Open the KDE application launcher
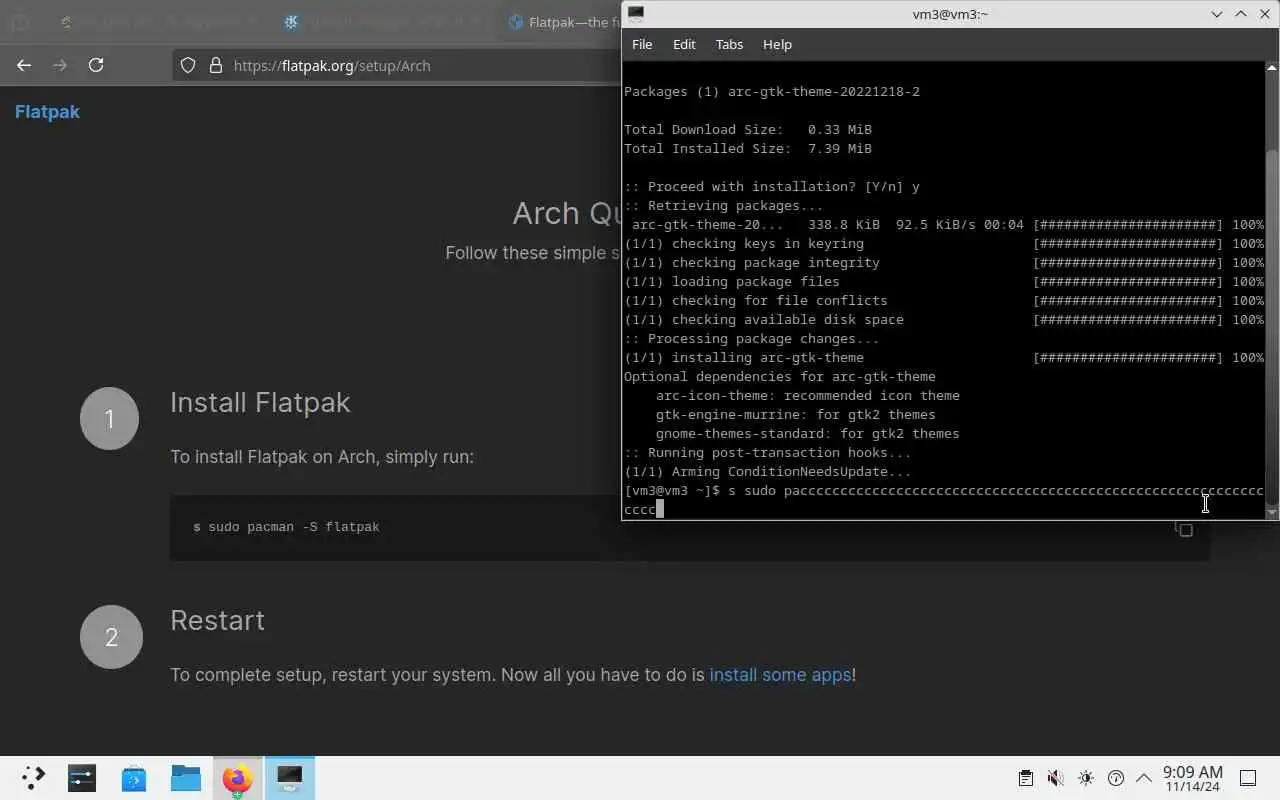 pyautogui.click(x=33, y=778)
